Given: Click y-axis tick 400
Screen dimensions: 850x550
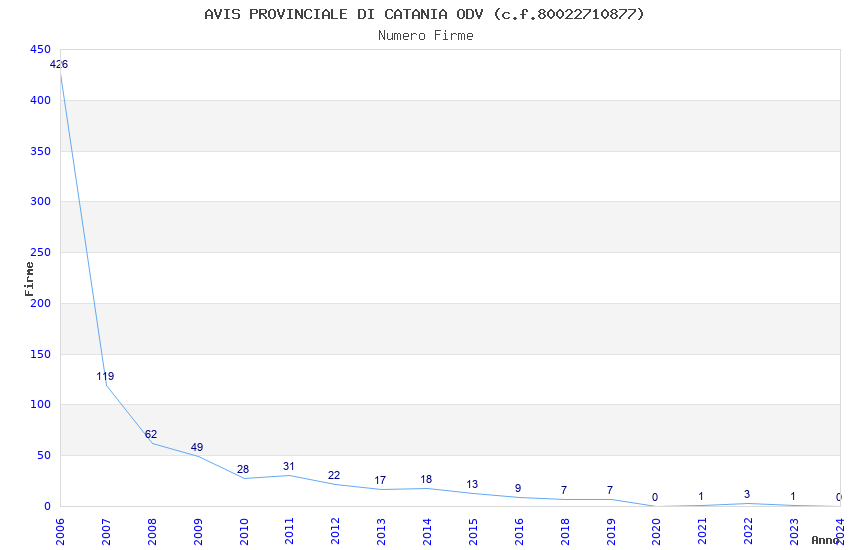Looking at the screenshot, I should tap(40, 100).
